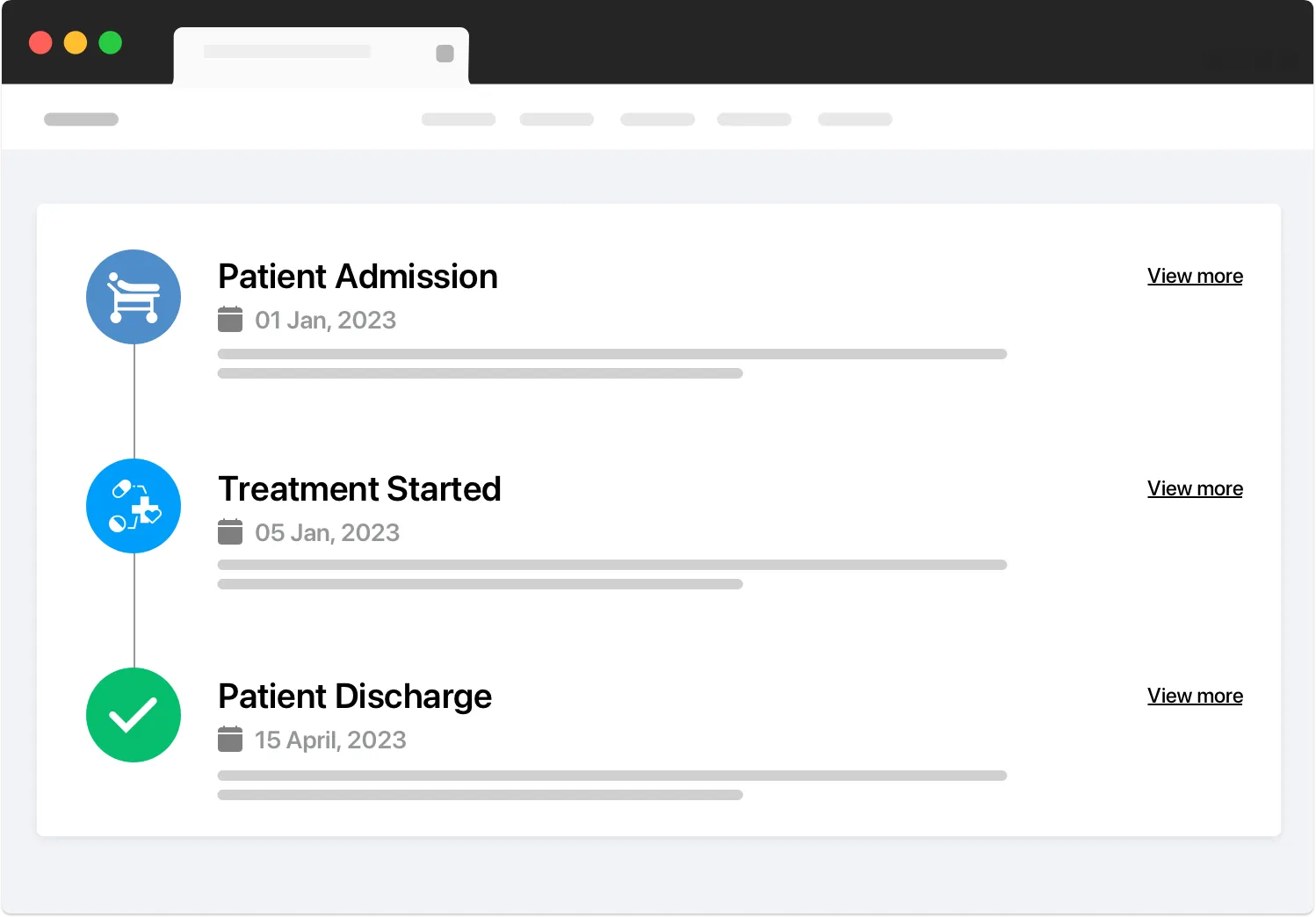Click the logo placeholder in header
This screenshot has height=917, width=1316.
click(x=81, y=119)
